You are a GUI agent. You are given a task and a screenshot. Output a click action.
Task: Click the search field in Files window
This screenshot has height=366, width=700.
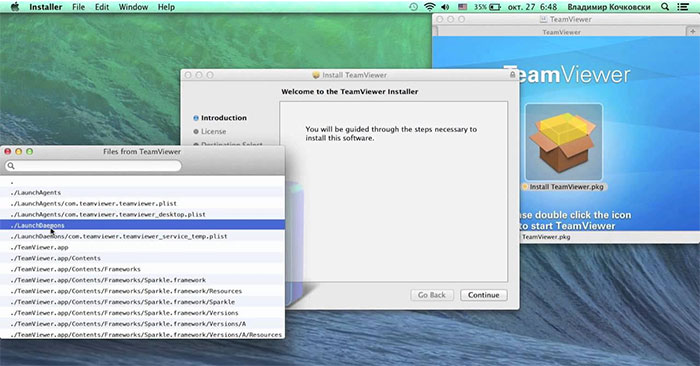(x=93, y=166)
